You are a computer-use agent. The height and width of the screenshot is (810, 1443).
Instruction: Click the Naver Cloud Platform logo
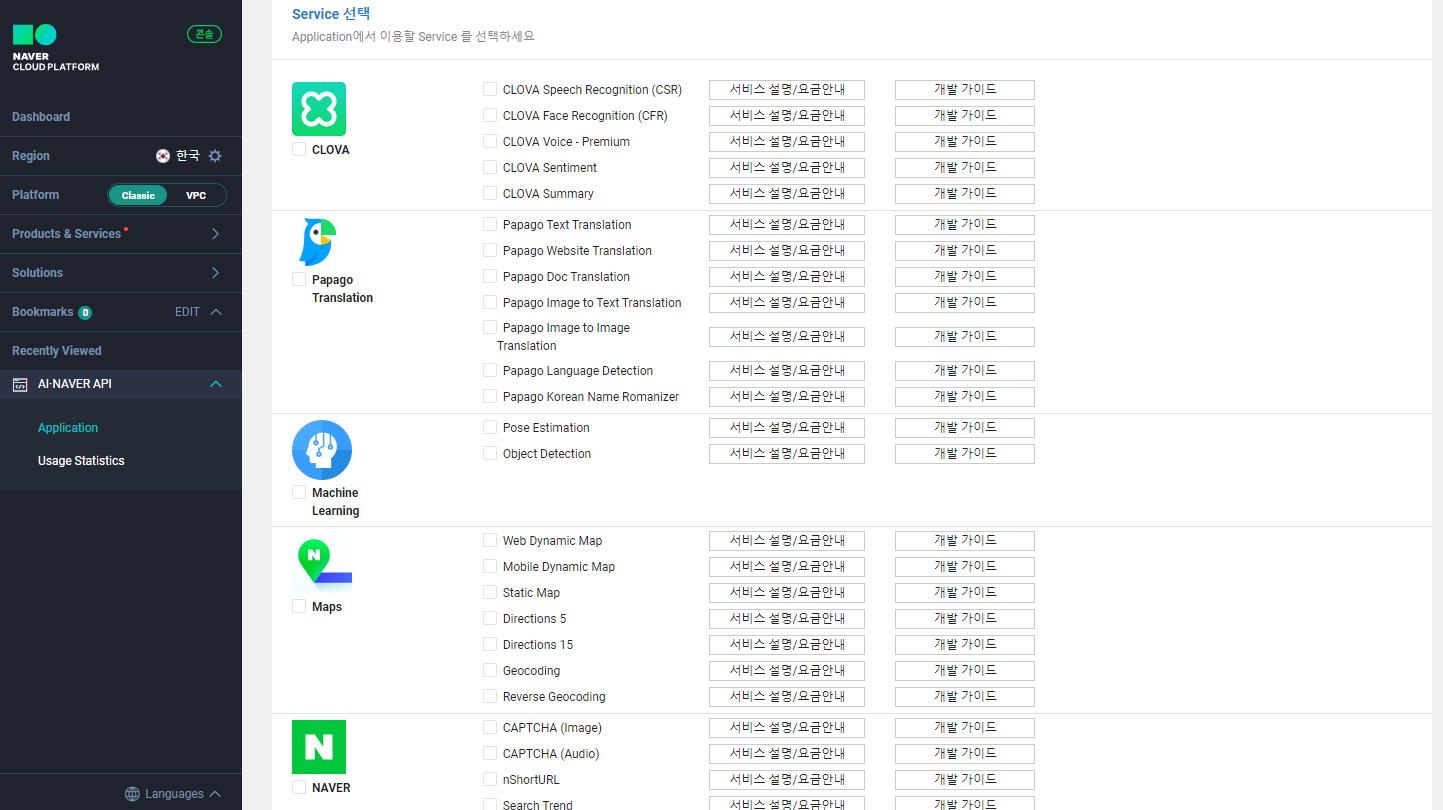pos(55,48)
